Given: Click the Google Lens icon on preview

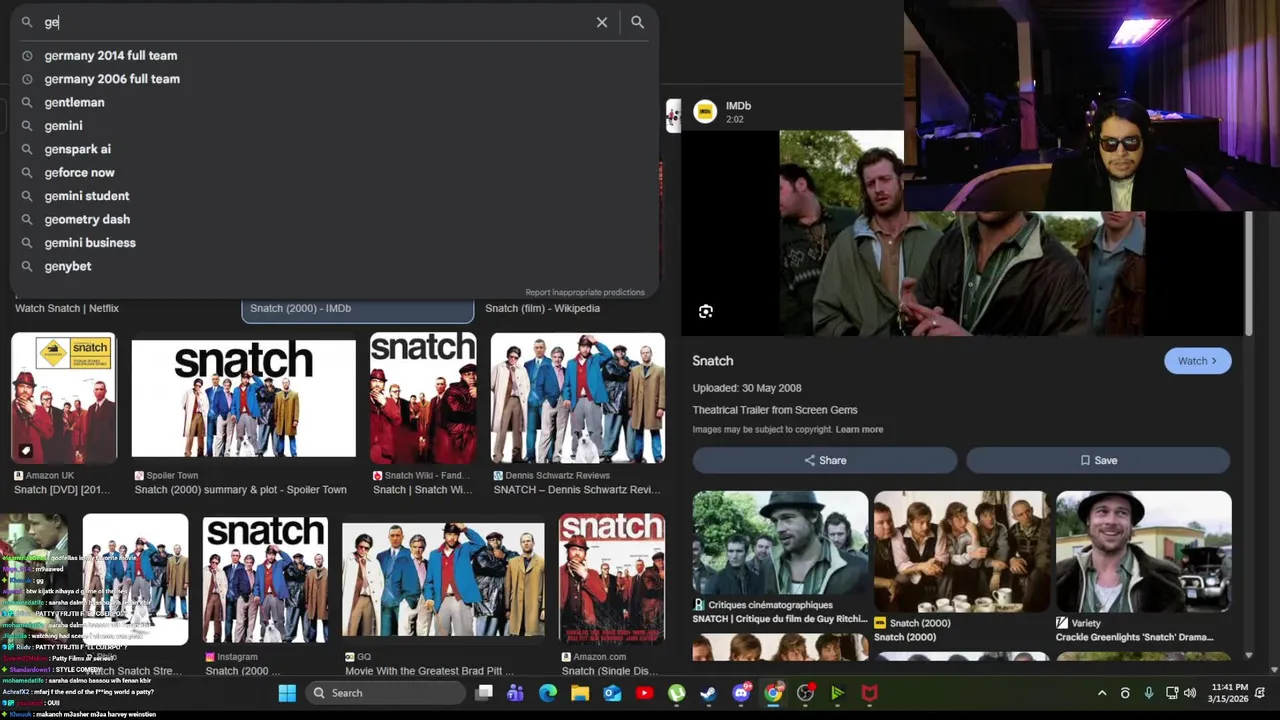Looking at the screenshot, I should pos(706,312).
